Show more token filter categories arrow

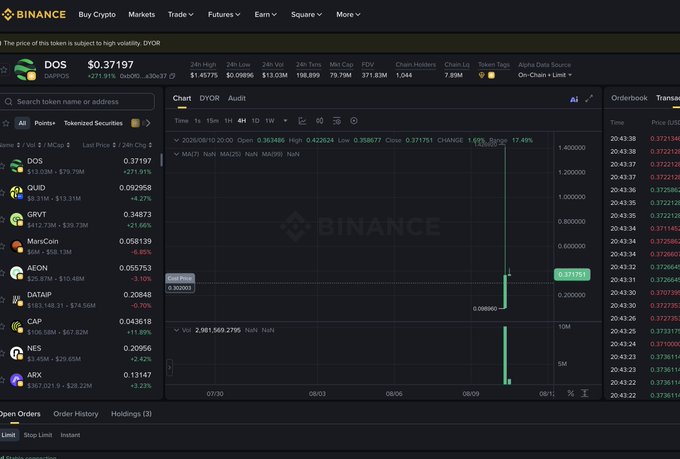click(148, 123)
